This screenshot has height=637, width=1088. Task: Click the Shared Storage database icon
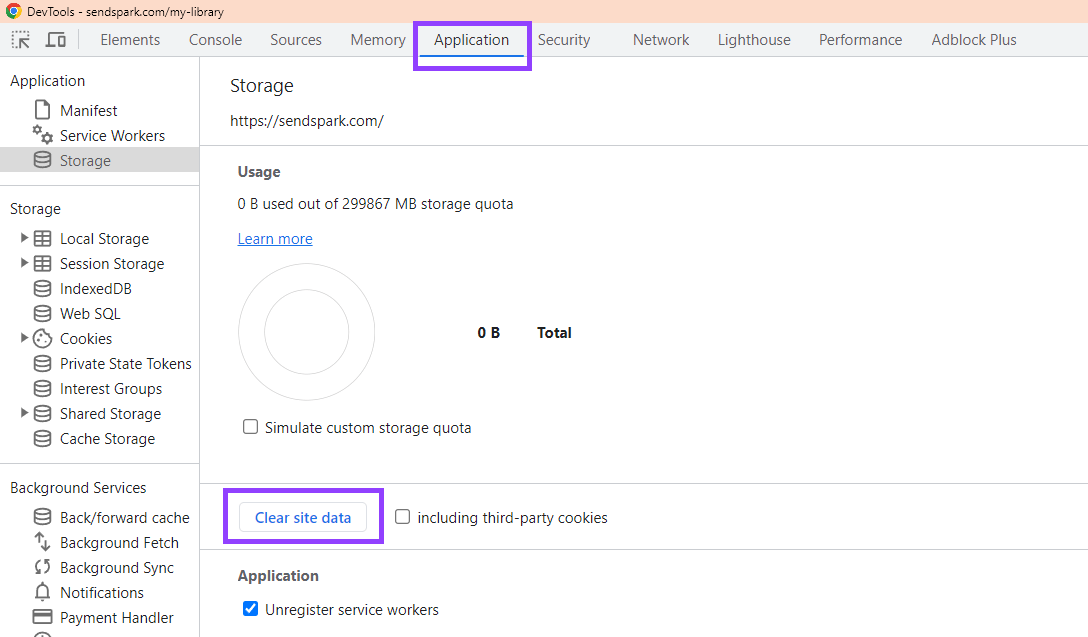point(42,414)
